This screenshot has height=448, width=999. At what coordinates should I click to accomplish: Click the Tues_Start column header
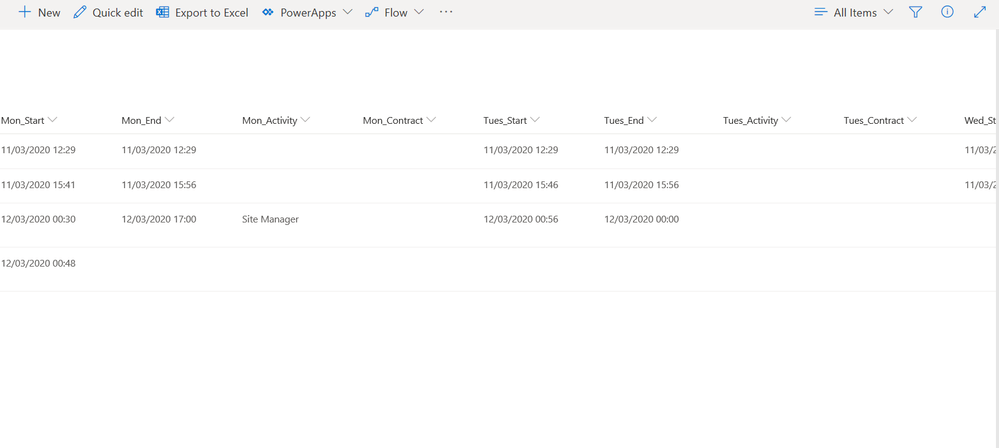pyautogui.click(x=505, y=120)
